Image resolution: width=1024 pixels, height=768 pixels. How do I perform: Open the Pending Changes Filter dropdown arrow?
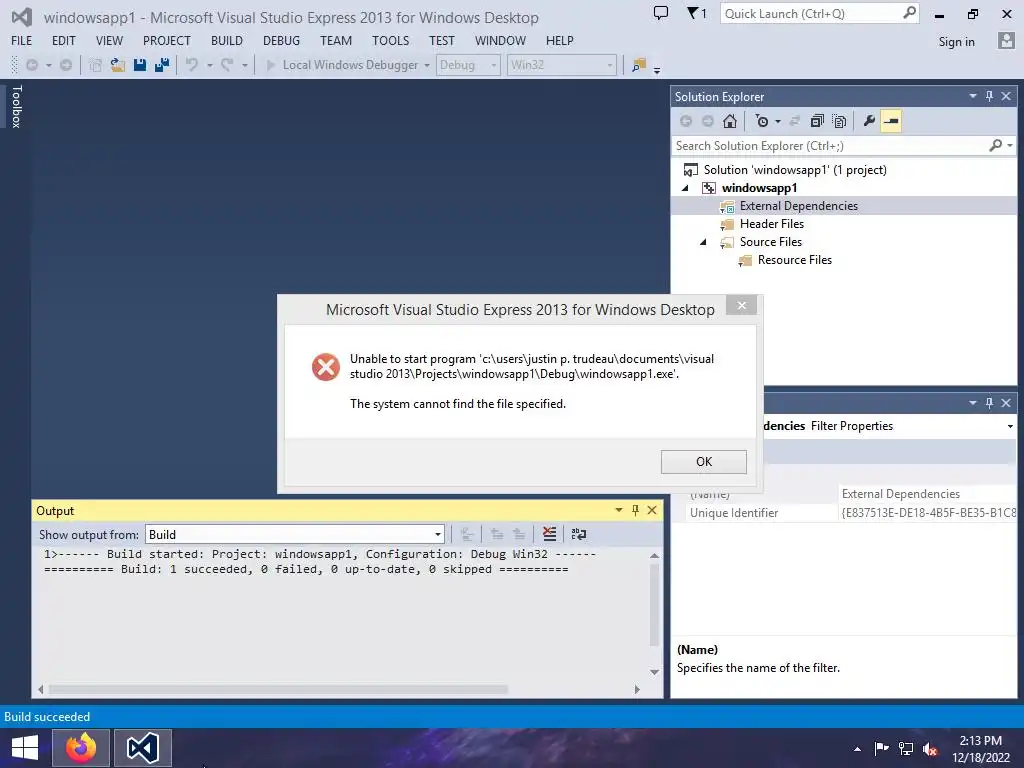click(x=778, y=121)
